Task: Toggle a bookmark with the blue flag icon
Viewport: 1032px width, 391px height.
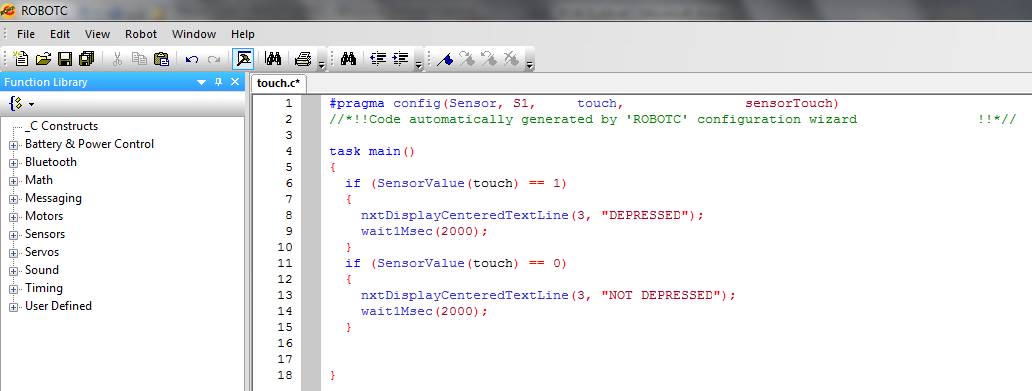Action: (445, 59)
